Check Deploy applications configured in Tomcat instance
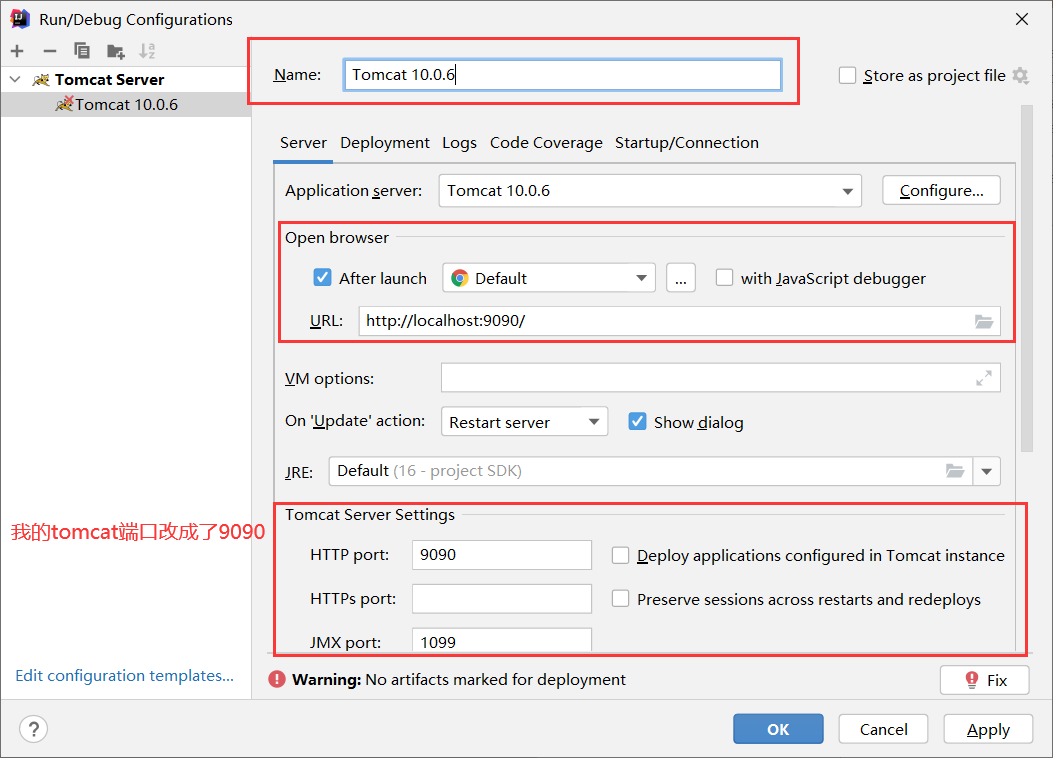The height and width of the screenshot is (758, 1053). pyautogui.click(x=621, y=555)
